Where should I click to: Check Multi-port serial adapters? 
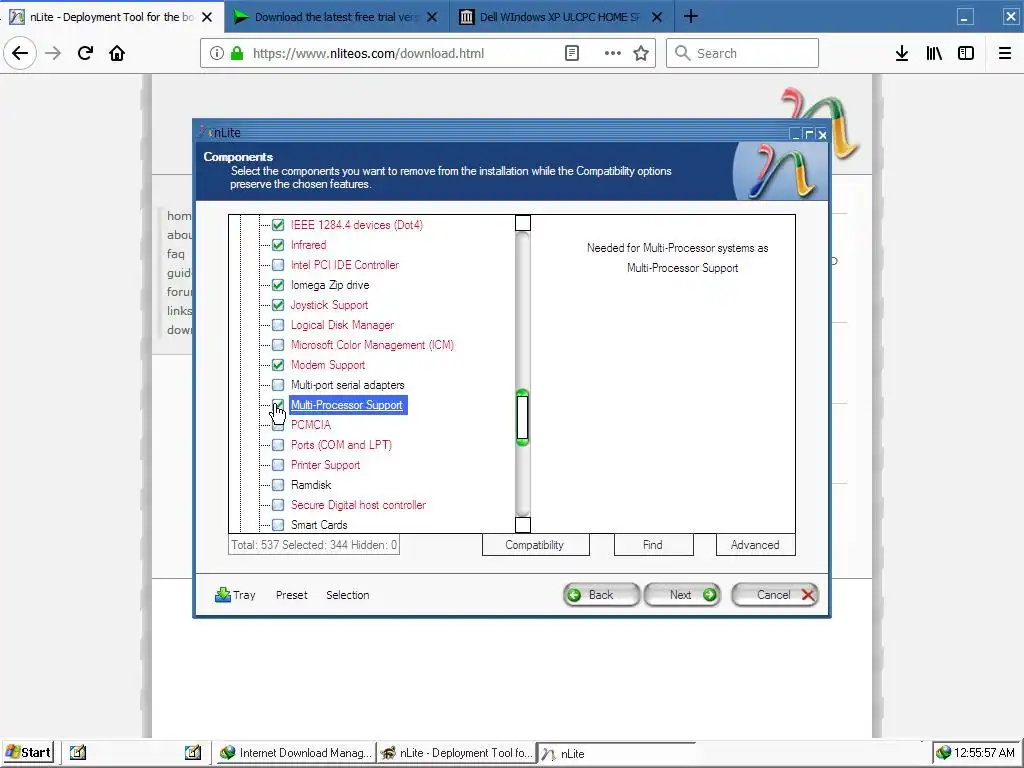(x=278, y=385)
